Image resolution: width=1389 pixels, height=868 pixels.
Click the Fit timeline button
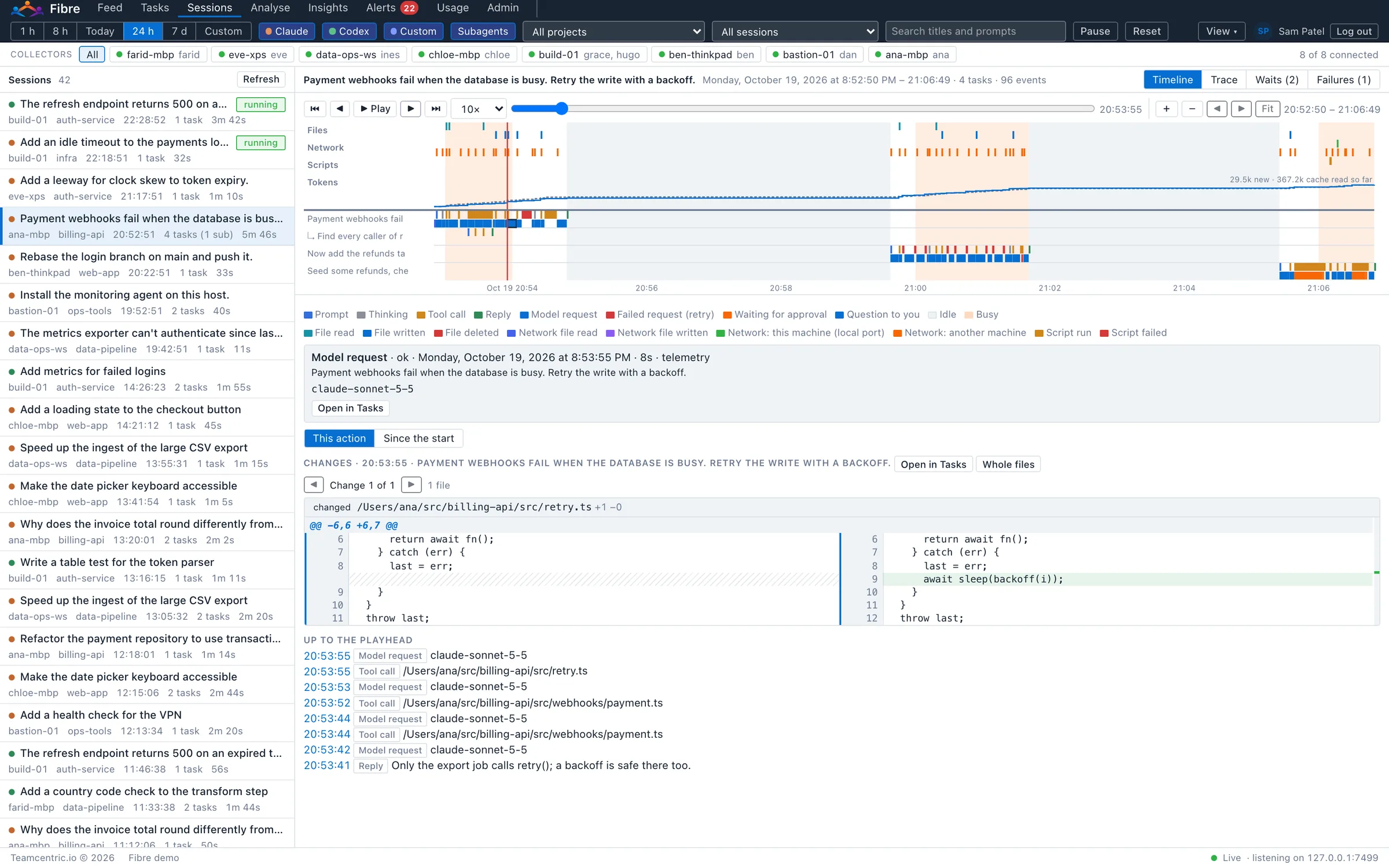(1267, 109)
